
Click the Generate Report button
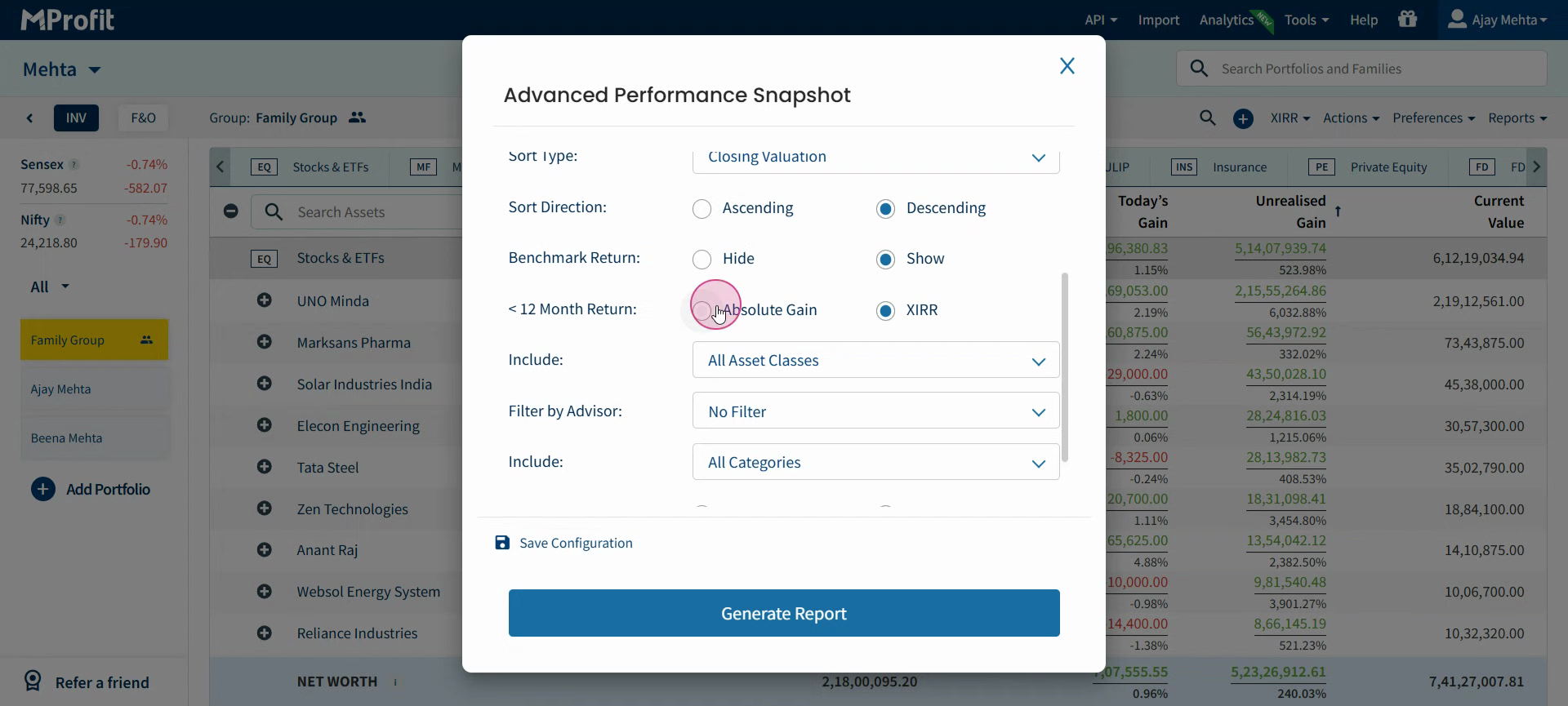(x=784, y=613)
